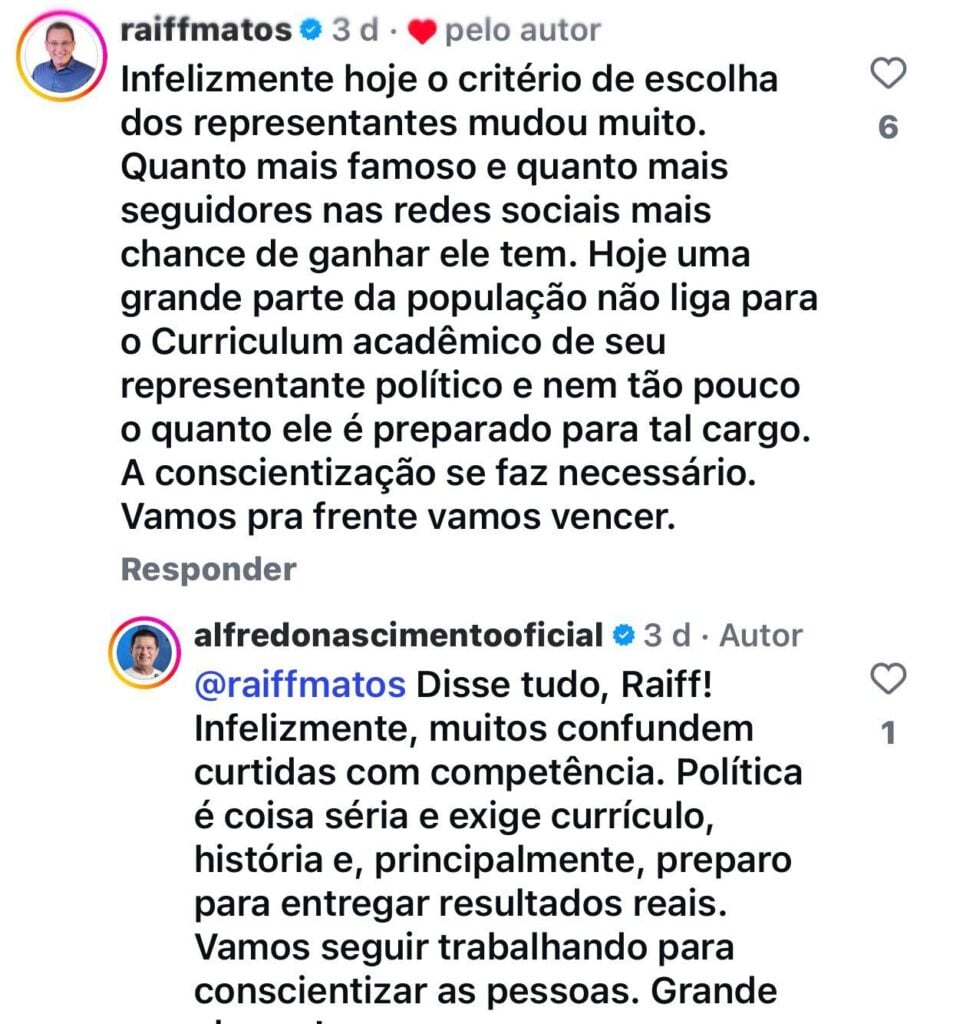Visit the alfredonascimentooficial username link

pos(398,635)
